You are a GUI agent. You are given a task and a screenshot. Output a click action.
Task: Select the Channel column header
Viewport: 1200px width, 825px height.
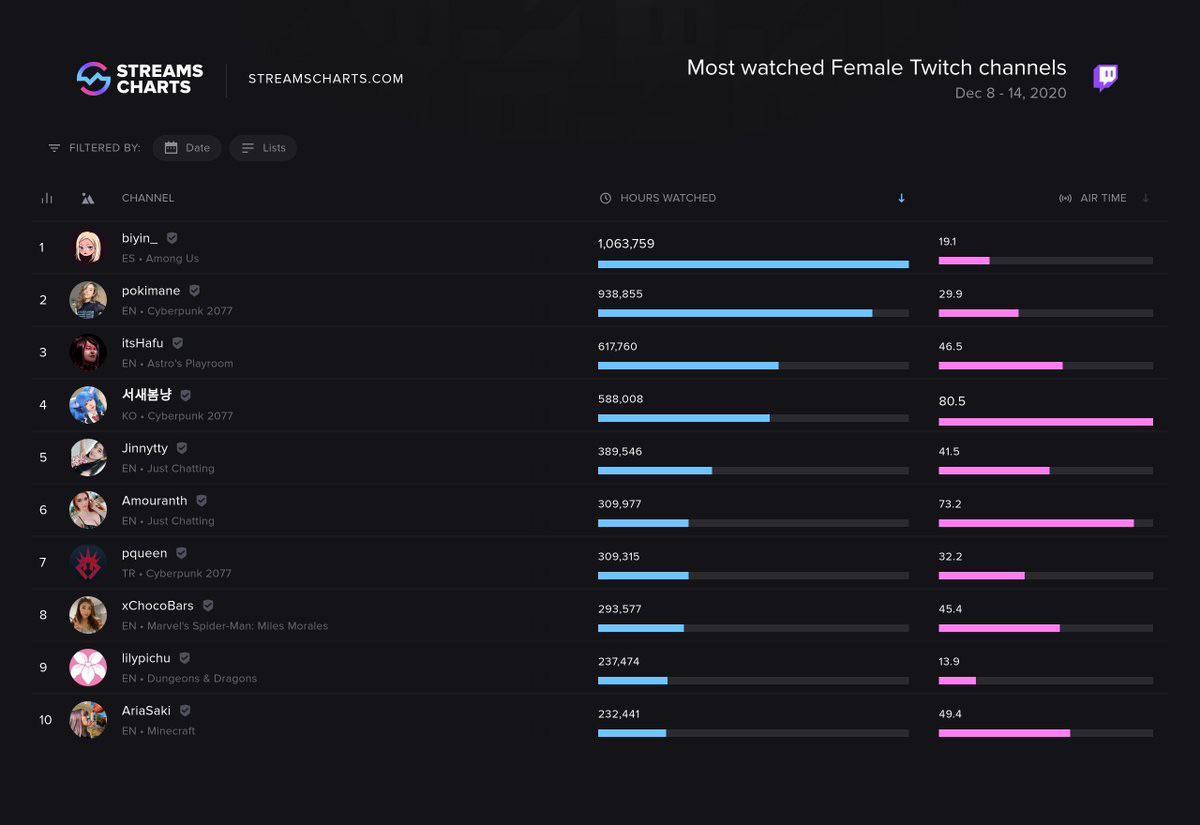pyautogui.click(x=148, y=198)
